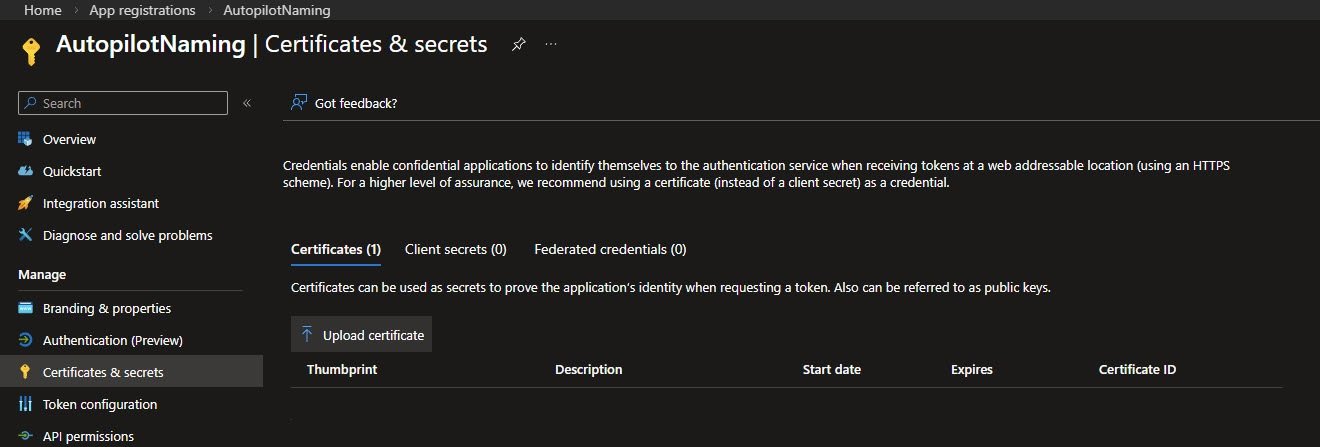Image resolution: width=1320 pixels, height=447 pixels.
Task: Click the API permissions icon
Action: coord(26,436)
